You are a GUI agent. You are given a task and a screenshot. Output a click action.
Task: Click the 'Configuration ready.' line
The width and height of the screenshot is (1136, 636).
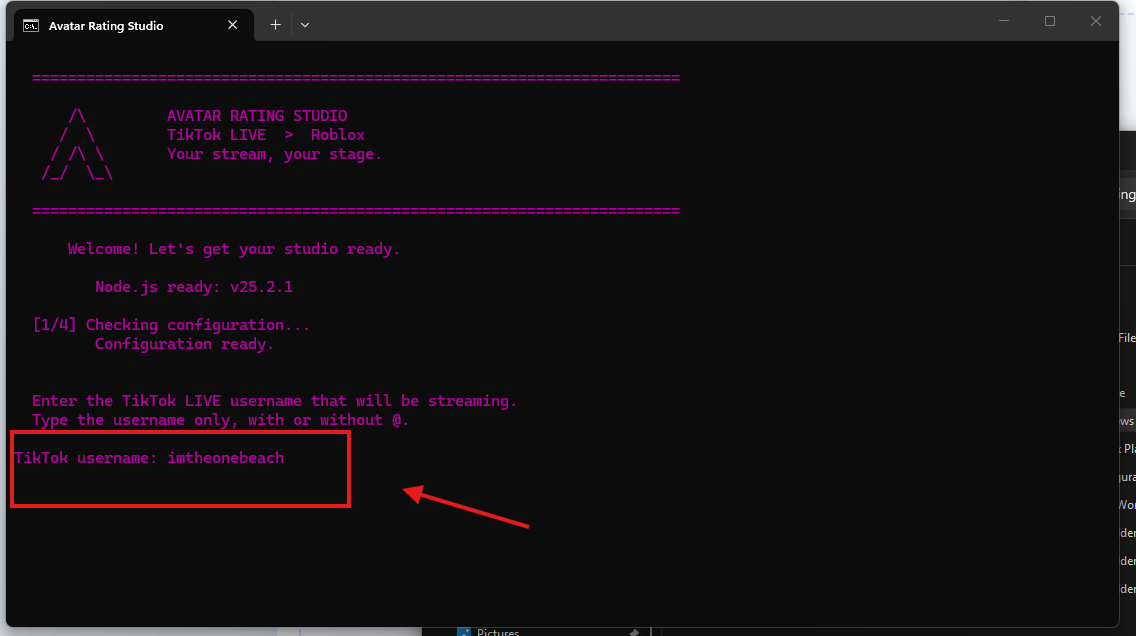tap(184, 344)
